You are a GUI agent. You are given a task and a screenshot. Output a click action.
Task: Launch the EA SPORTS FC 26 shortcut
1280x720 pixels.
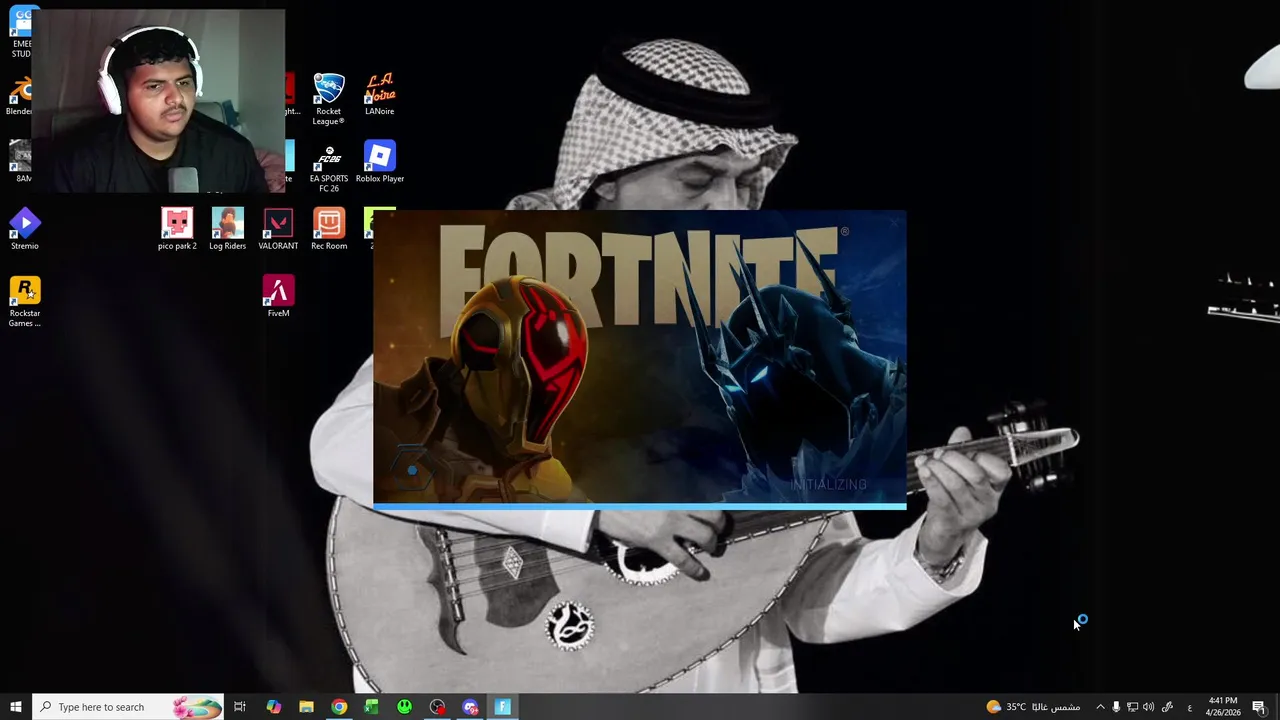(328, 168)
